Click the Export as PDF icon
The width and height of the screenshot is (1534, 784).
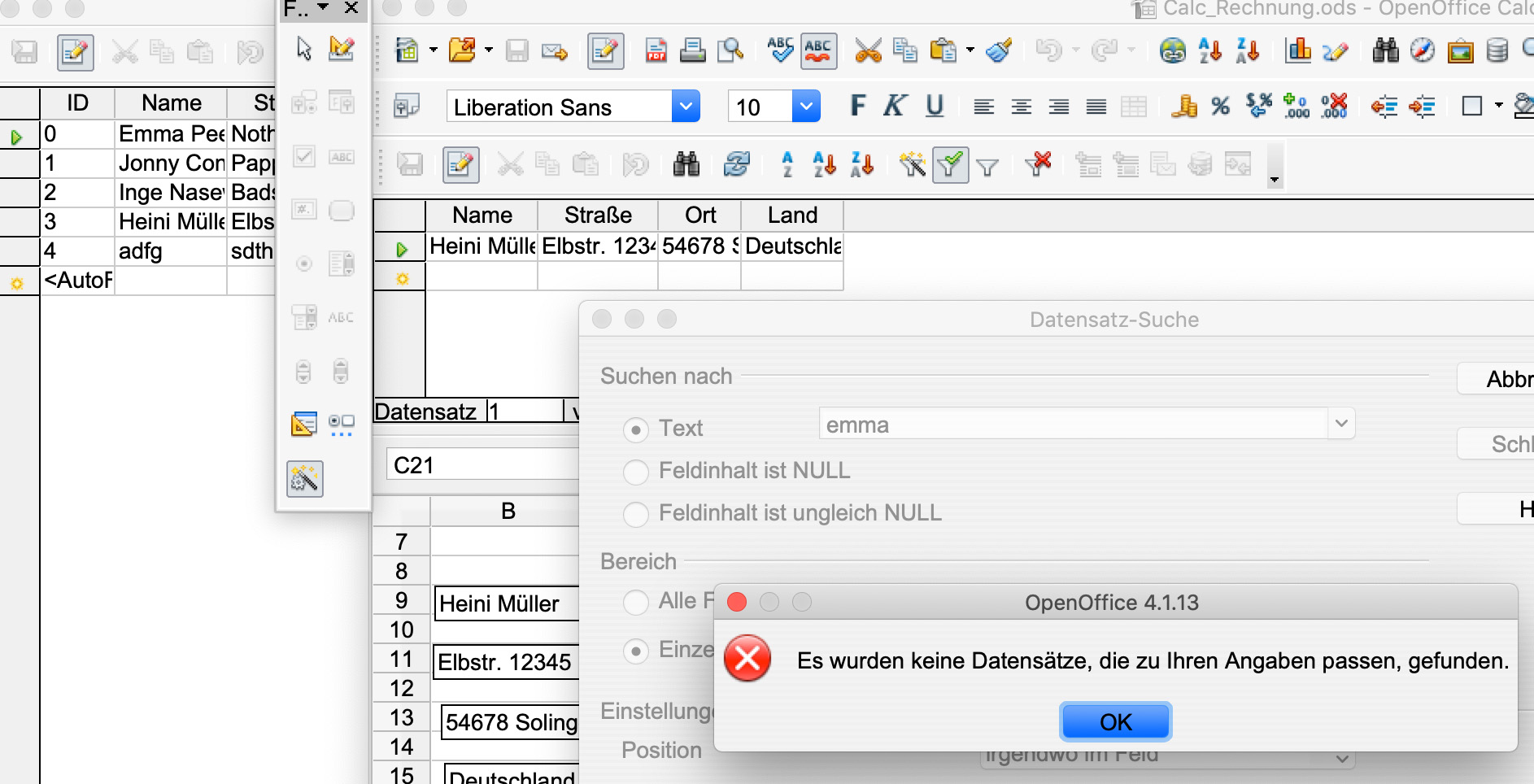[656, 50]
